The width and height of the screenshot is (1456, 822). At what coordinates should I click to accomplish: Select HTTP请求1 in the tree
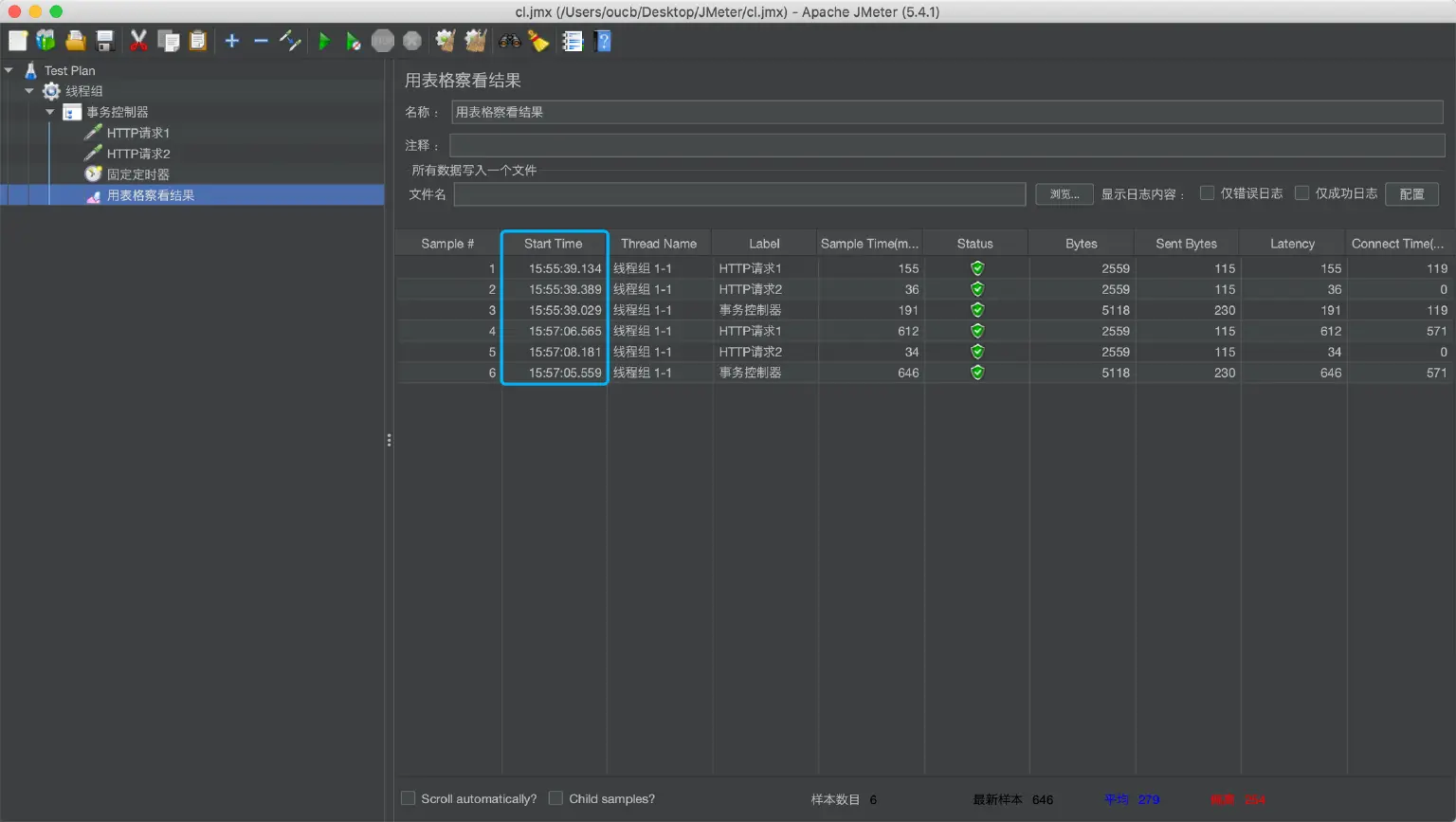[x=137, y=133]
